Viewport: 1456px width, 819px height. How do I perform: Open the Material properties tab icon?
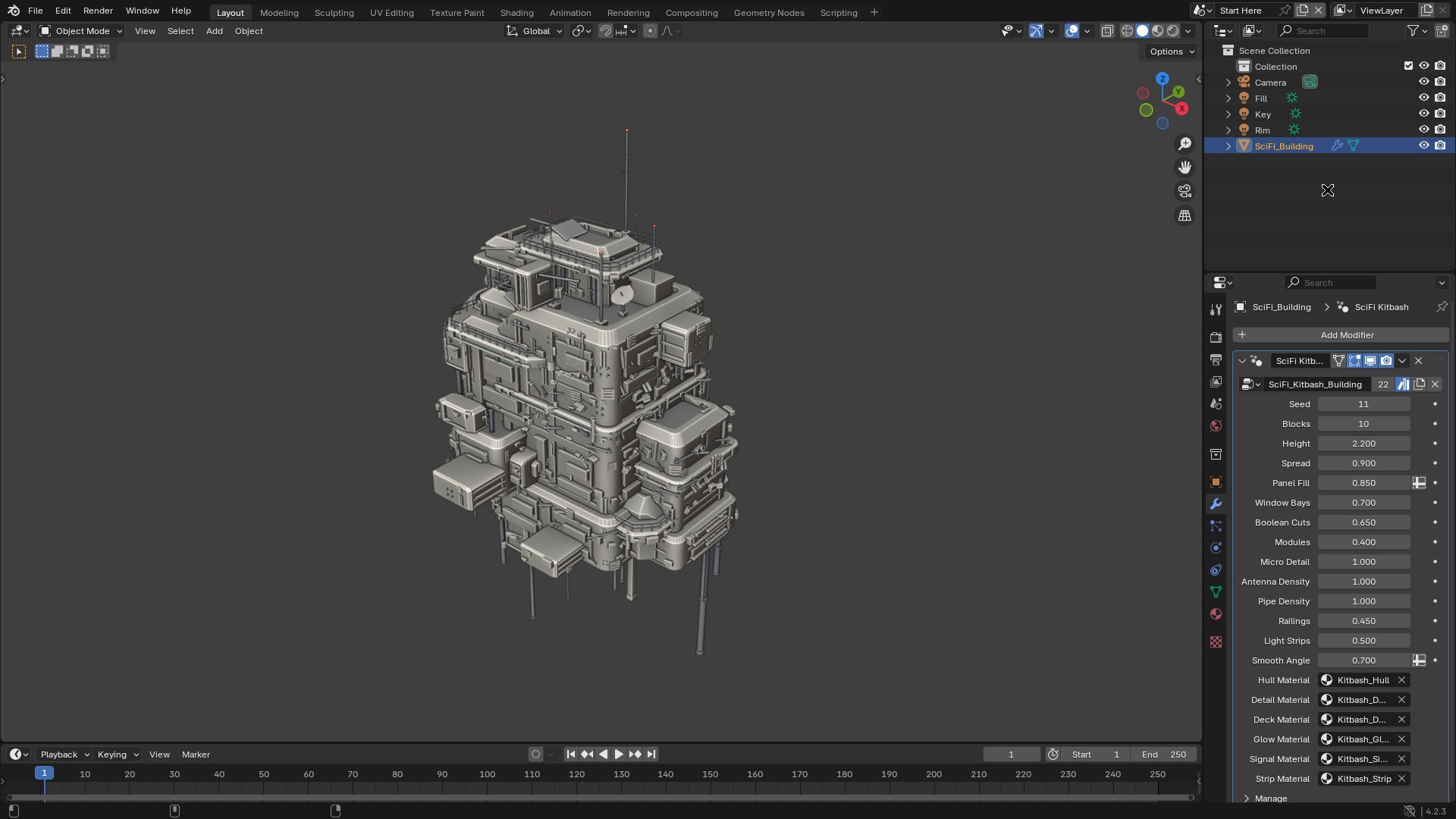coord(1216,614)
